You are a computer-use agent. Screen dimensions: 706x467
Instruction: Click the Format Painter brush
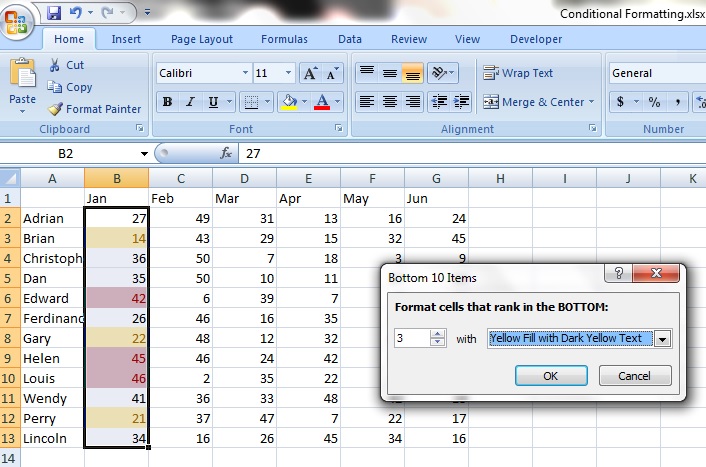coord(95,109)
